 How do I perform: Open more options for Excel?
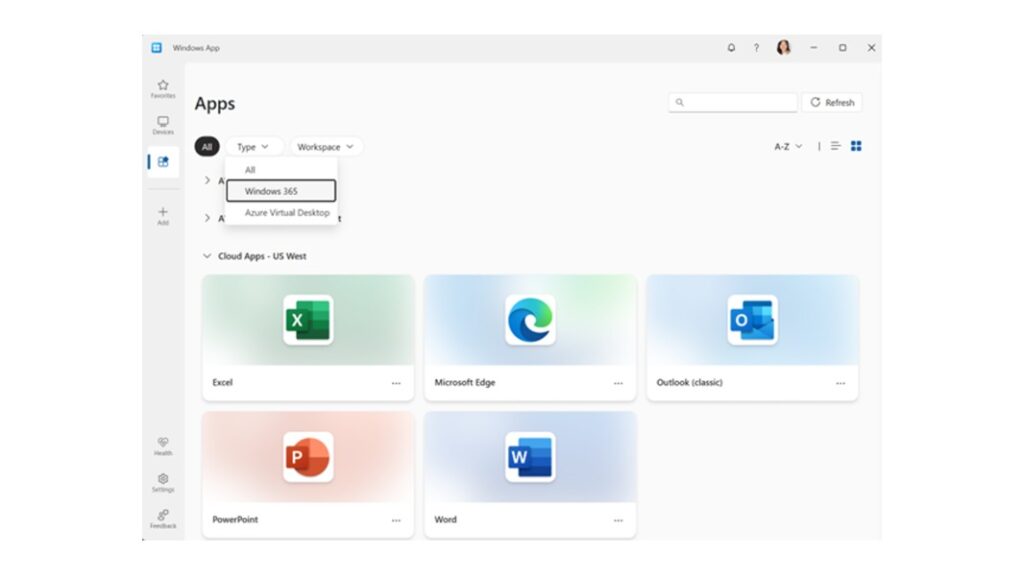click(396, 383)
